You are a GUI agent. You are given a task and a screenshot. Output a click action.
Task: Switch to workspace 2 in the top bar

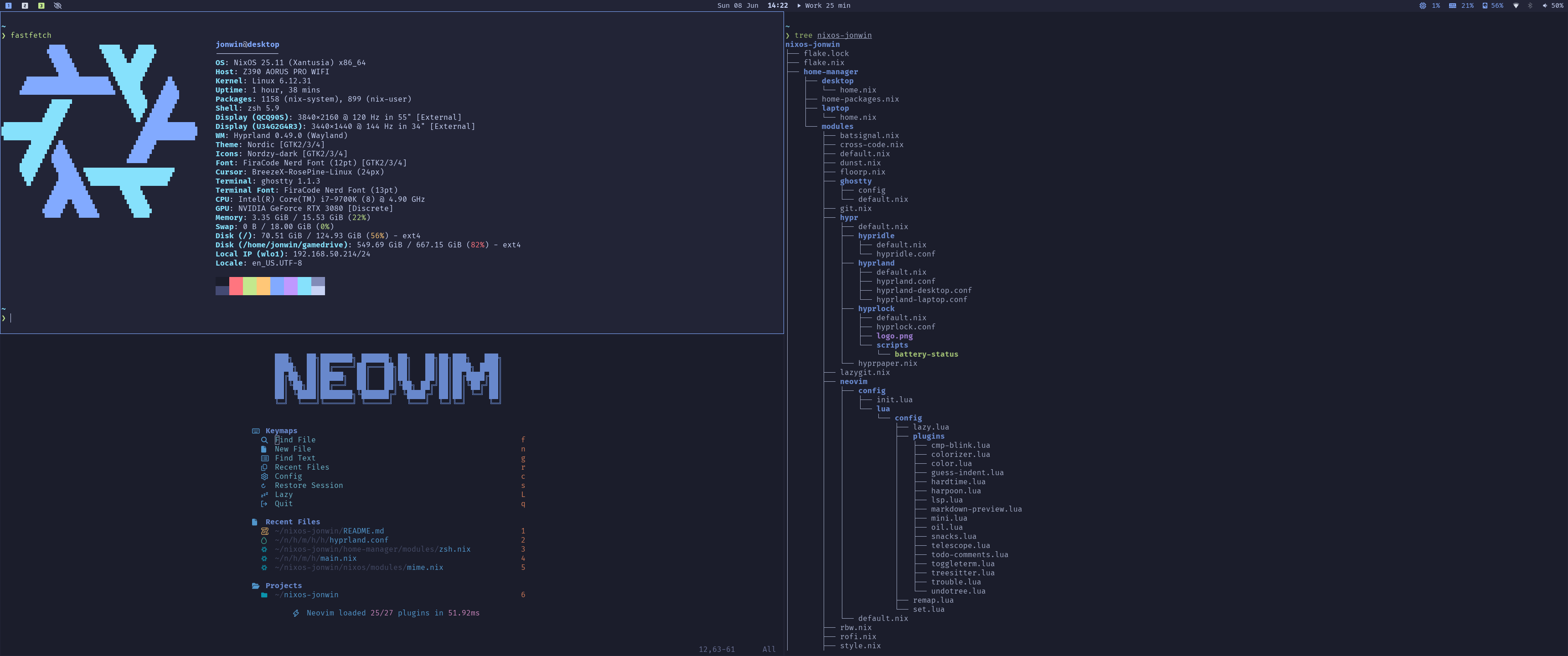coord(25,5)
